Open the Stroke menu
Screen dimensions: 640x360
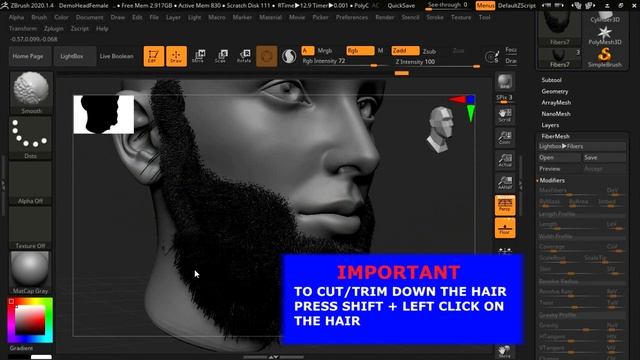[x=435, y=18]
